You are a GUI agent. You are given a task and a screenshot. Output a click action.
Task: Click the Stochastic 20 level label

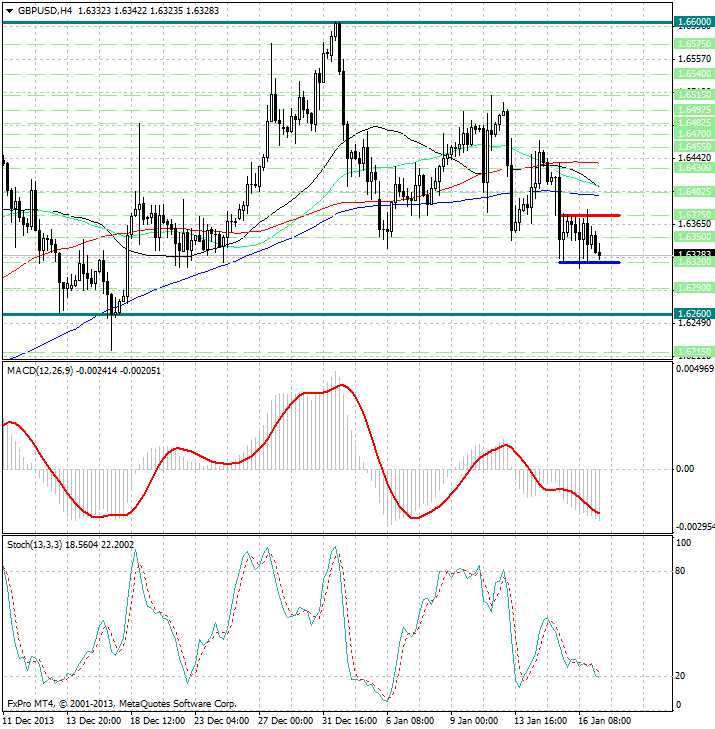coord(680,676)
